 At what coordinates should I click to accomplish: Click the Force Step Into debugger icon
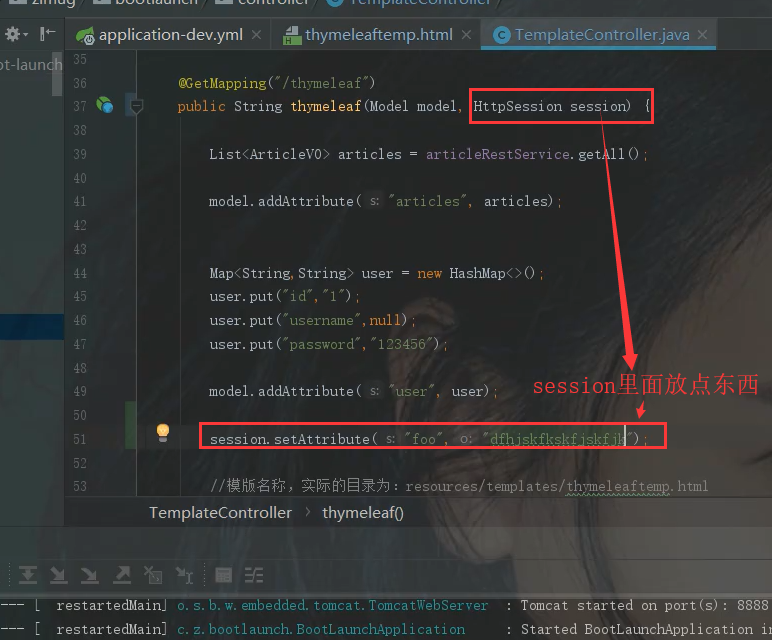(x=90, y=575)
